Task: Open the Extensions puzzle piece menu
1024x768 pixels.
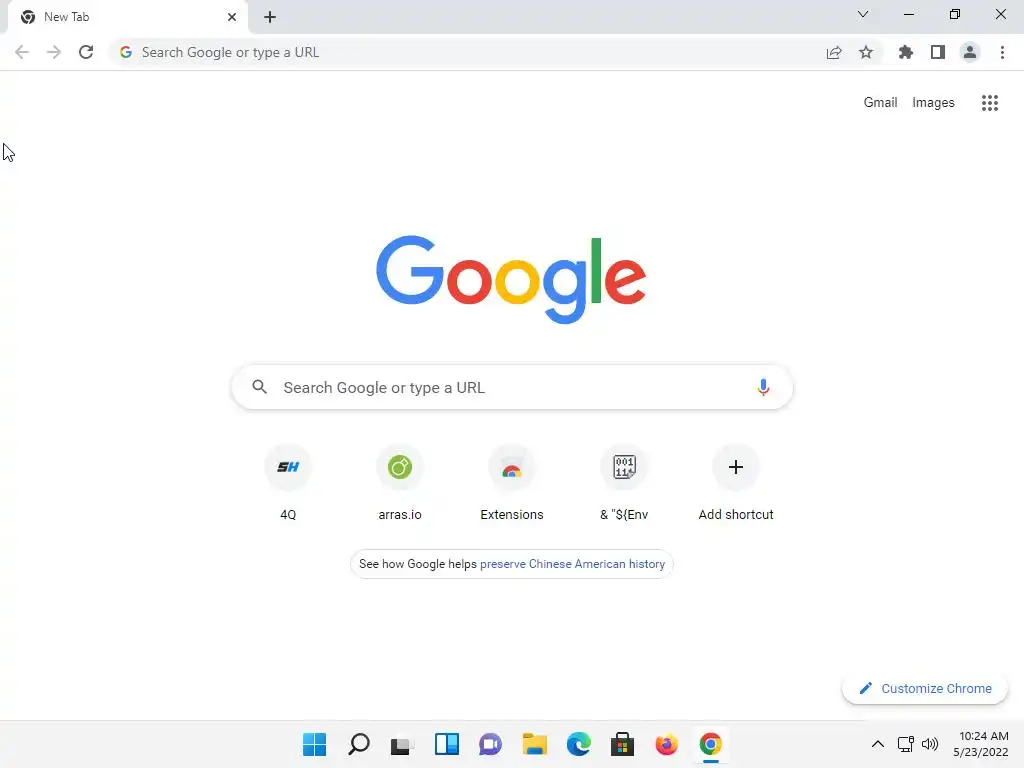Action: [906, 52]
